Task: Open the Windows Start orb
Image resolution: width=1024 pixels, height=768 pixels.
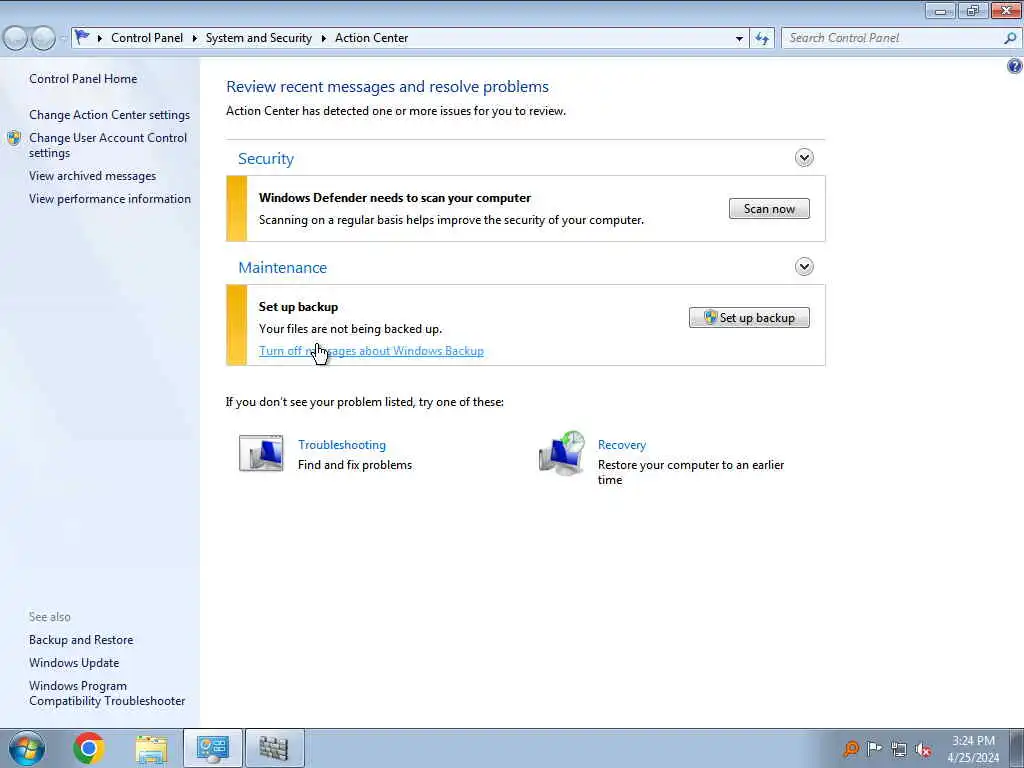Action: point(27,748)
